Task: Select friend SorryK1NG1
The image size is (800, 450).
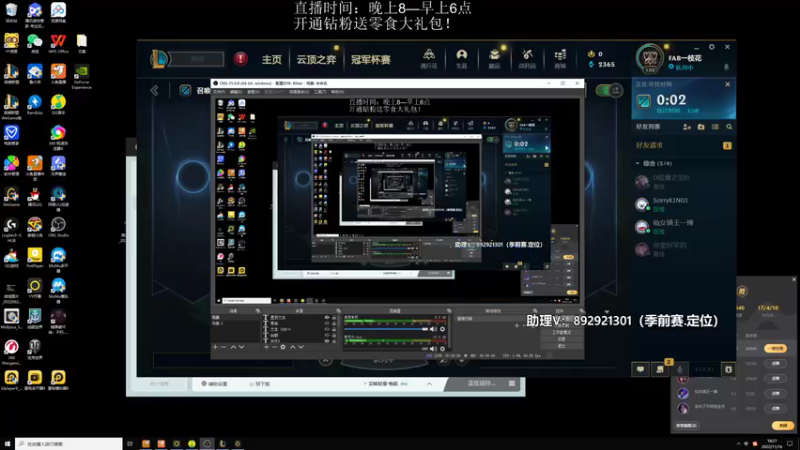Action: tap(683, 204)
